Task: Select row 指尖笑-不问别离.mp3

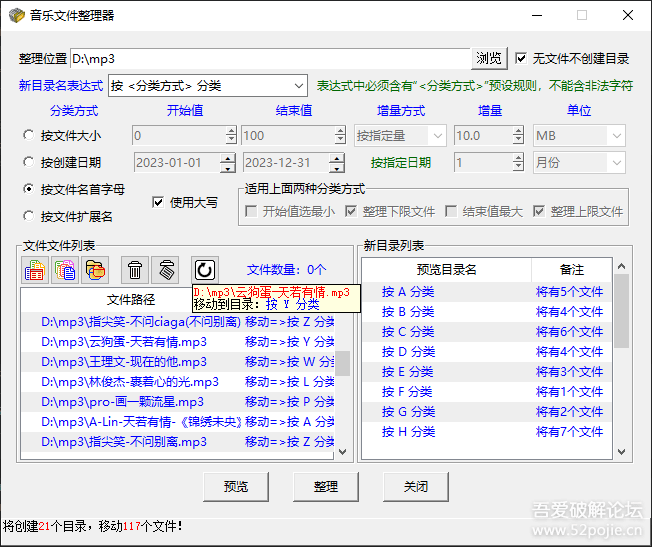Action: [x=178, y=442]
